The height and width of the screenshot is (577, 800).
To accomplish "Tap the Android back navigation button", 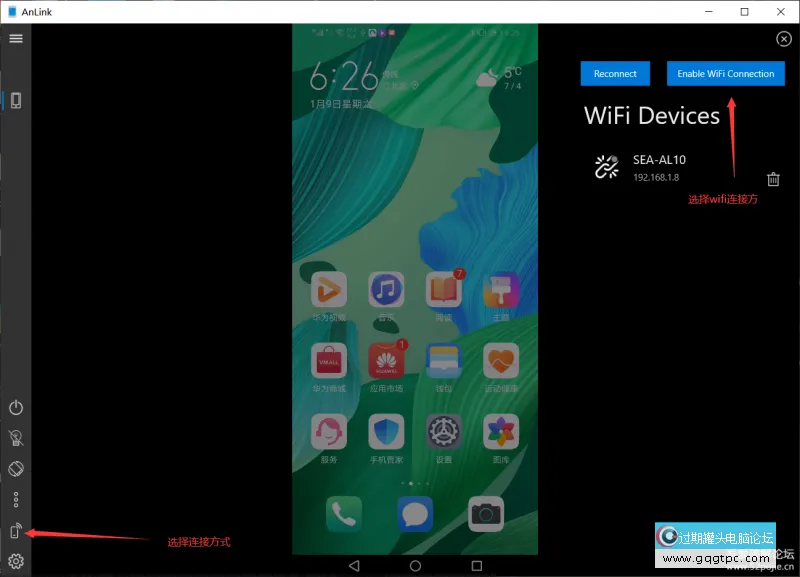I will 354,565.
